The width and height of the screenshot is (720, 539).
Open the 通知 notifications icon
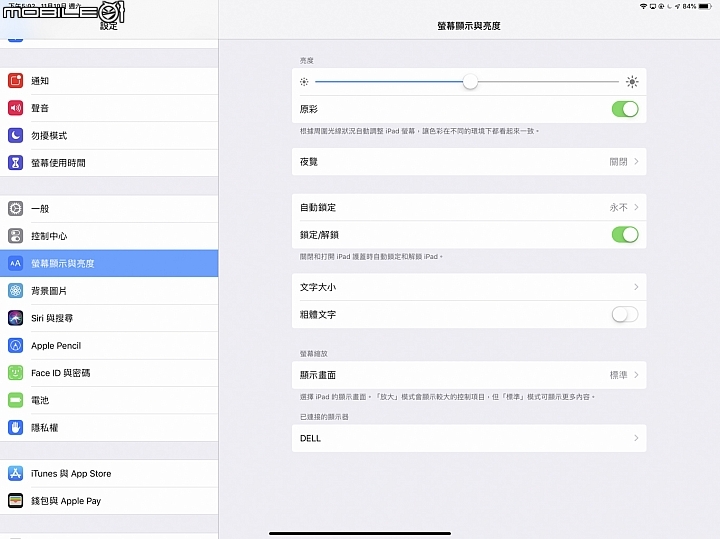click(15, 80)
